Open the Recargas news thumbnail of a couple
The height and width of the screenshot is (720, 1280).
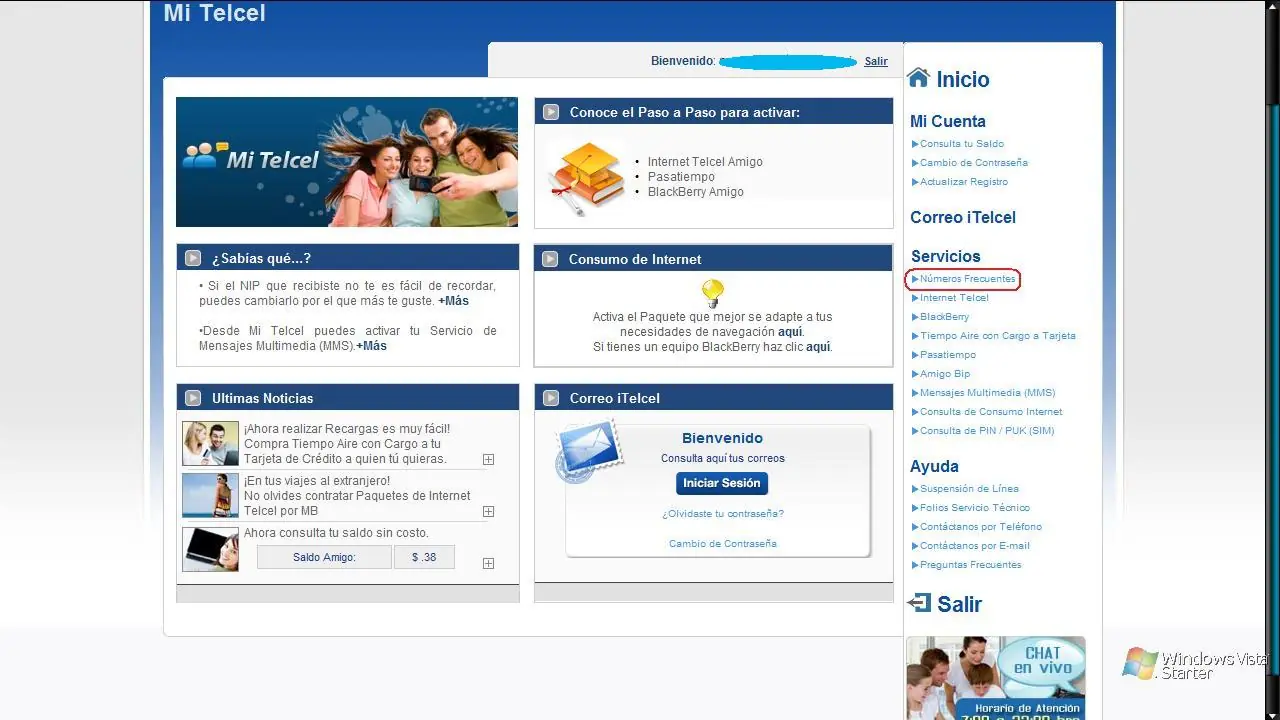(210, 443)
